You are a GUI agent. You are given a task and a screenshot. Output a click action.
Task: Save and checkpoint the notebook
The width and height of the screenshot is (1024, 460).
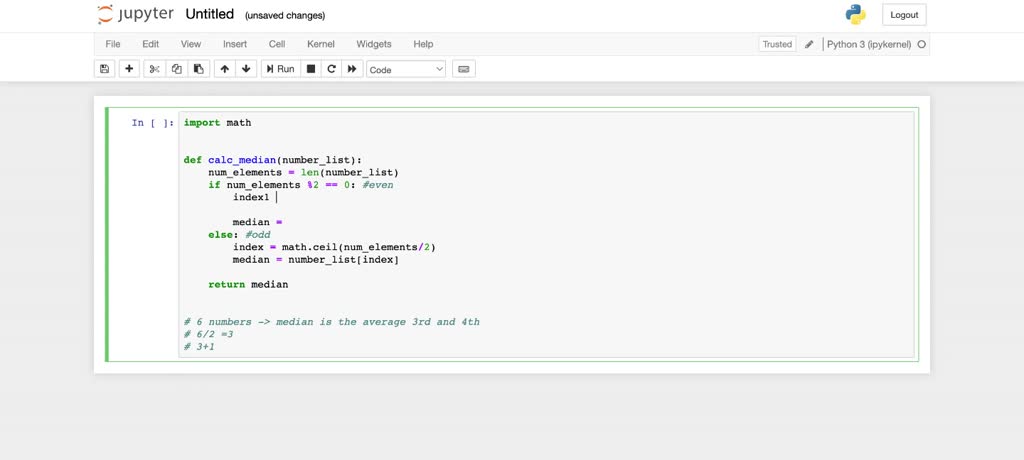pyautogui.click(x=104, y=69)
